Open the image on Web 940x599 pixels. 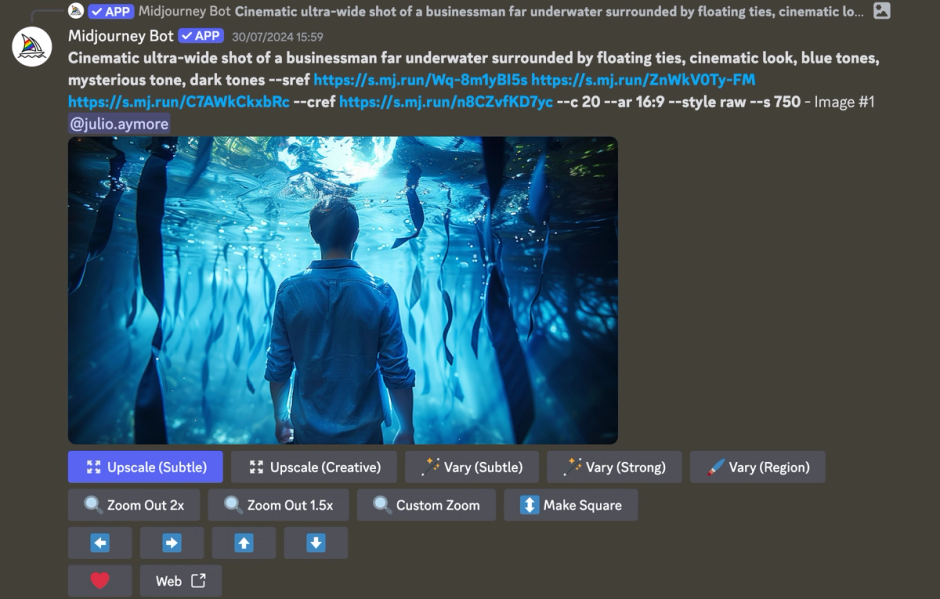(x=180, y=581)
